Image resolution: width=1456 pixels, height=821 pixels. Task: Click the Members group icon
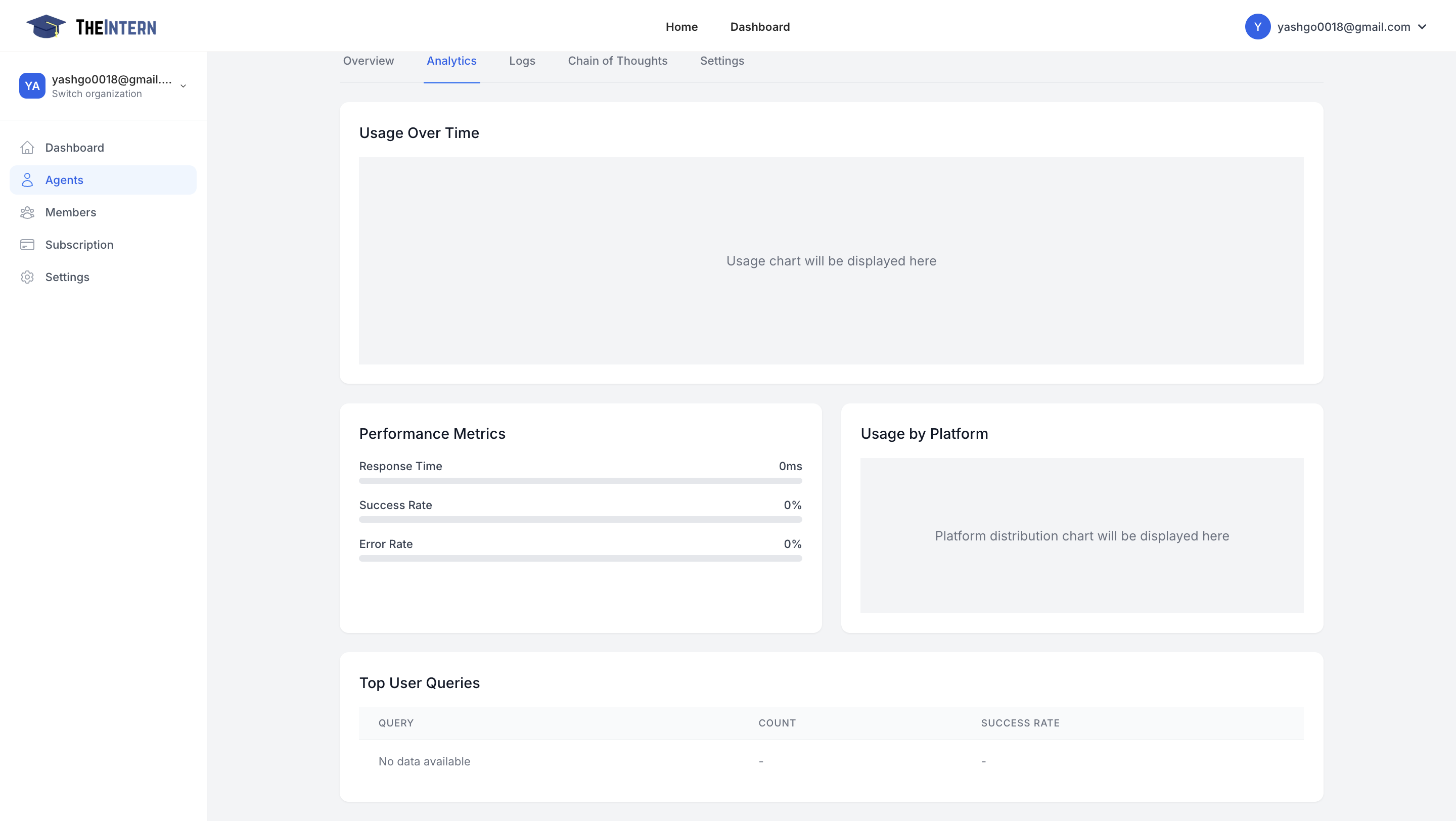(27, 212)
